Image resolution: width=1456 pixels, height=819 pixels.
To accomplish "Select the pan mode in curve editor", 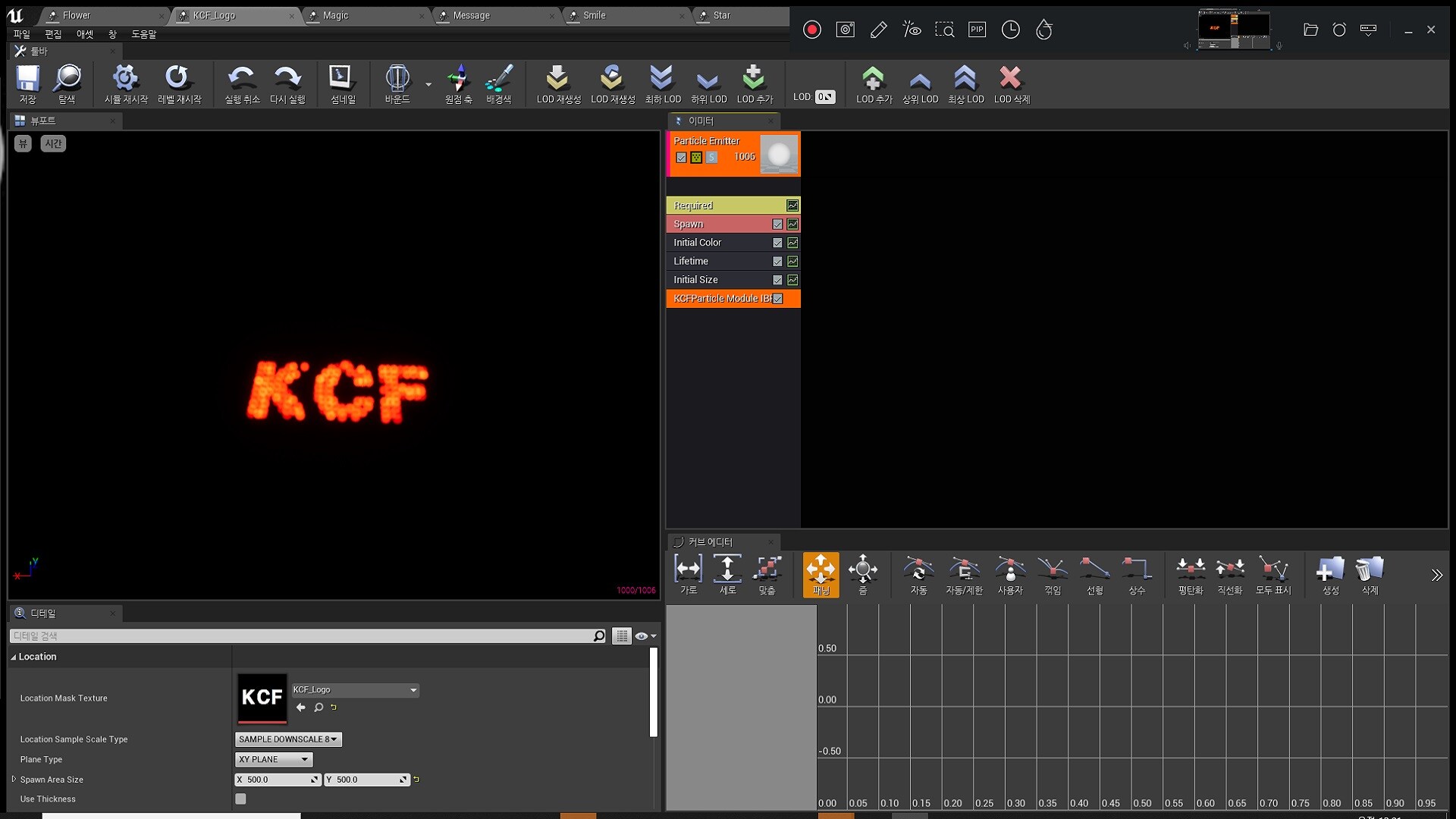I will [820, 574].
